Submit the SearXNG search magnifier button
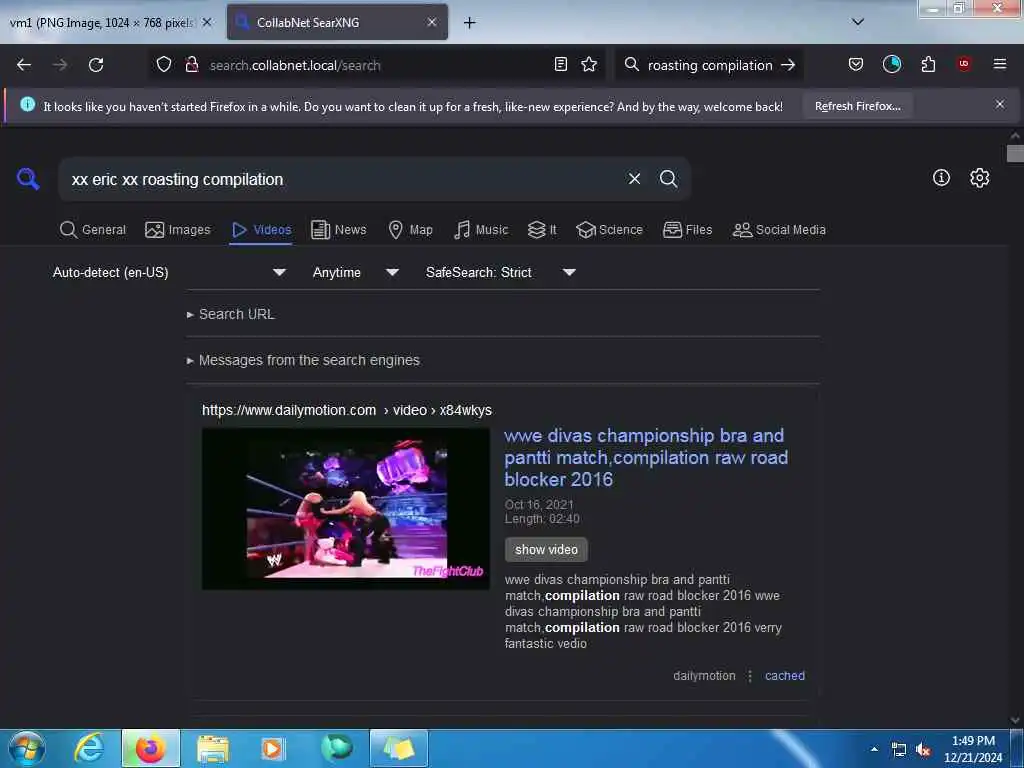 [x=668, y=179]
